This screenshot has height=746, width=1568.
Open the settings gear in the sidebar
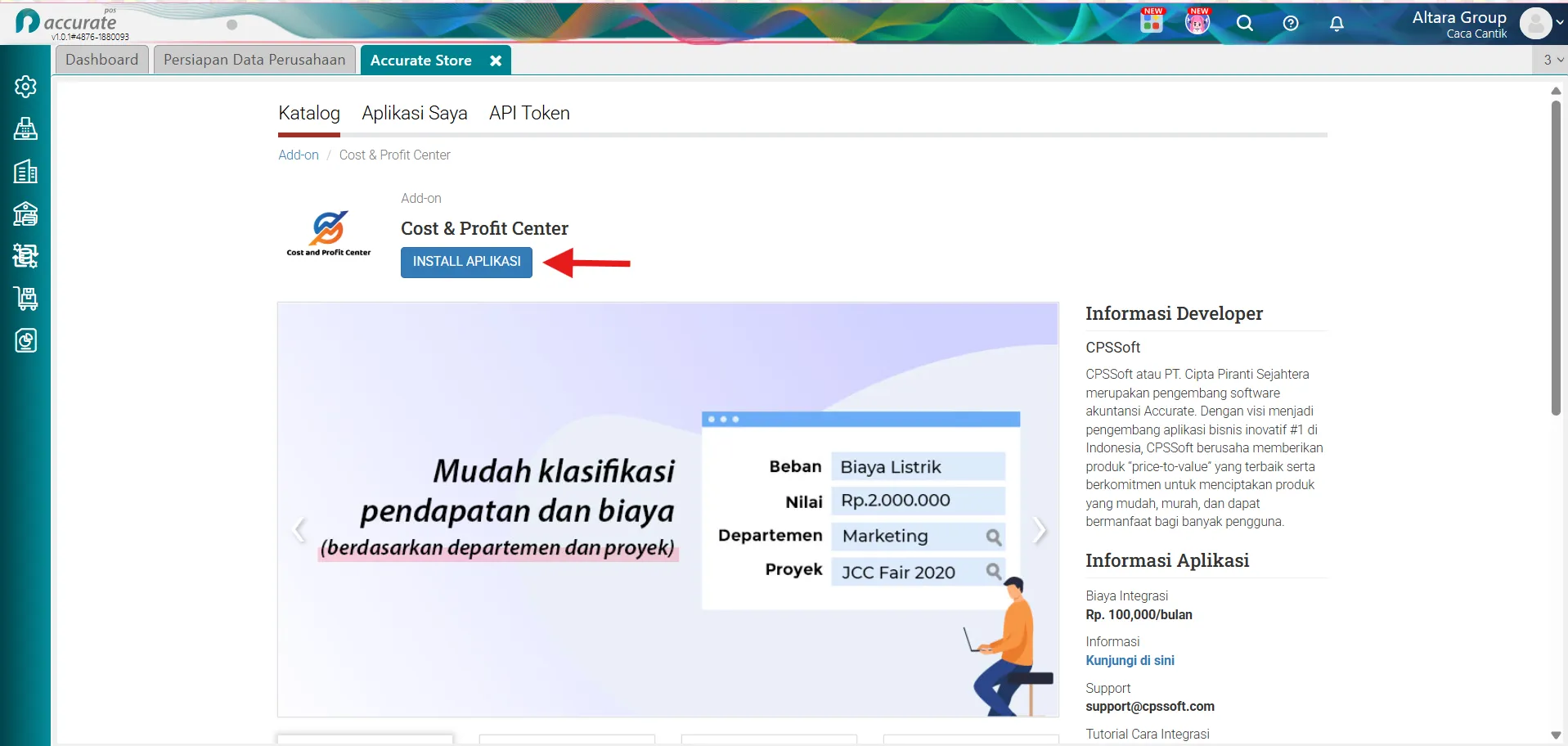[x=25, y=87]
